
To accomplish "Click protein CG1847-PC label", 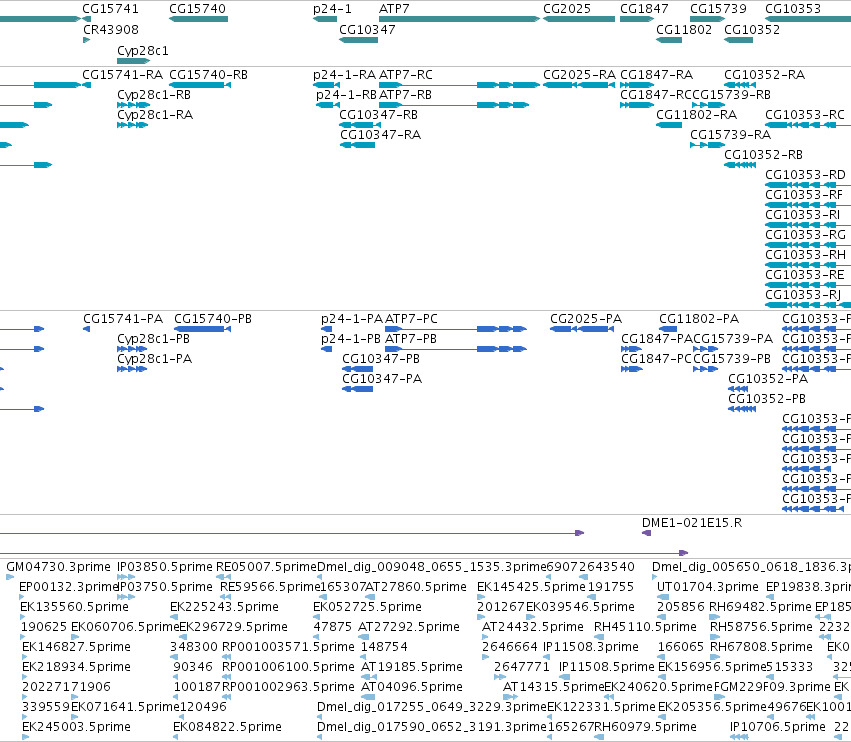I will point(657,359).
